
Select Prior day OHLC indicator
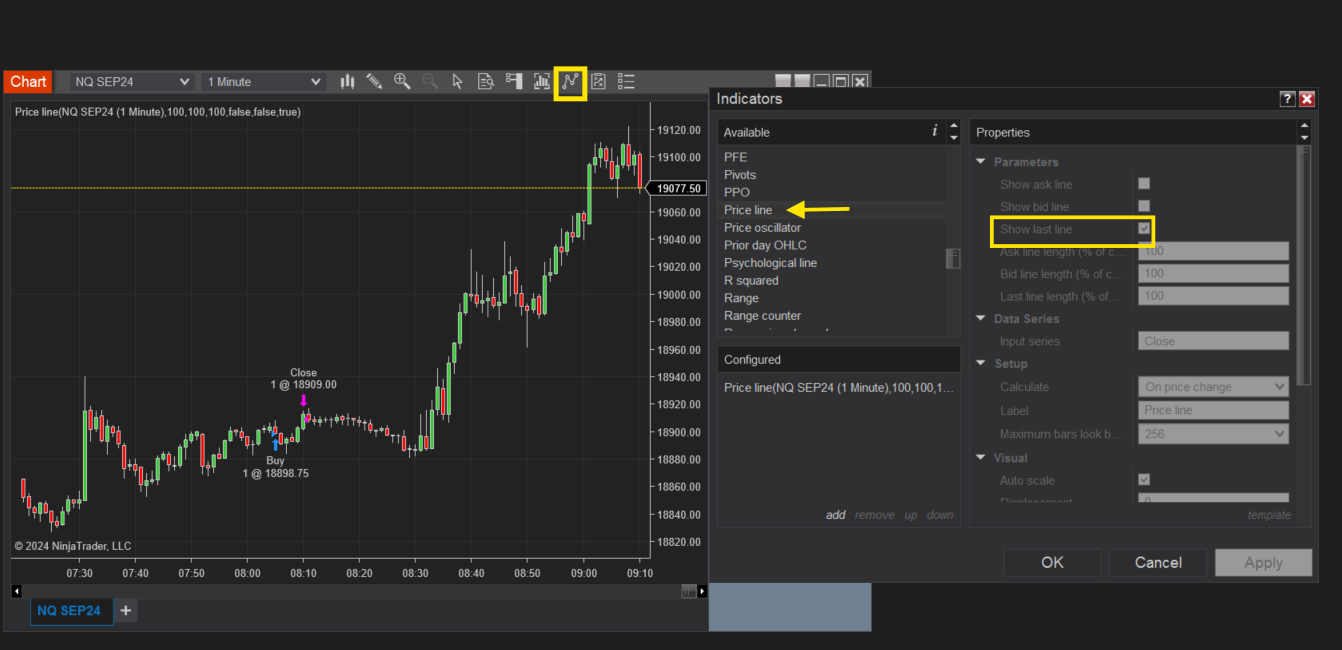(x=765, y=245)
